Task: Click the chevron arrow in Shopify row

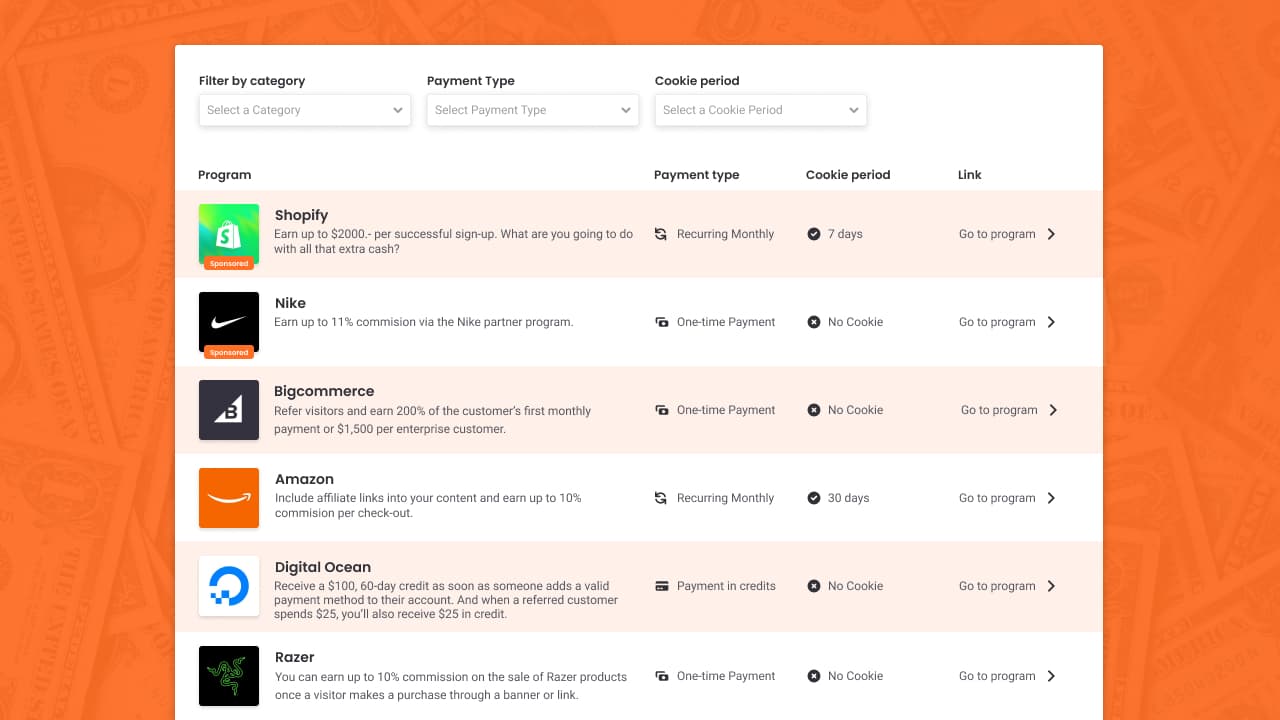Action: point(1051,234)
